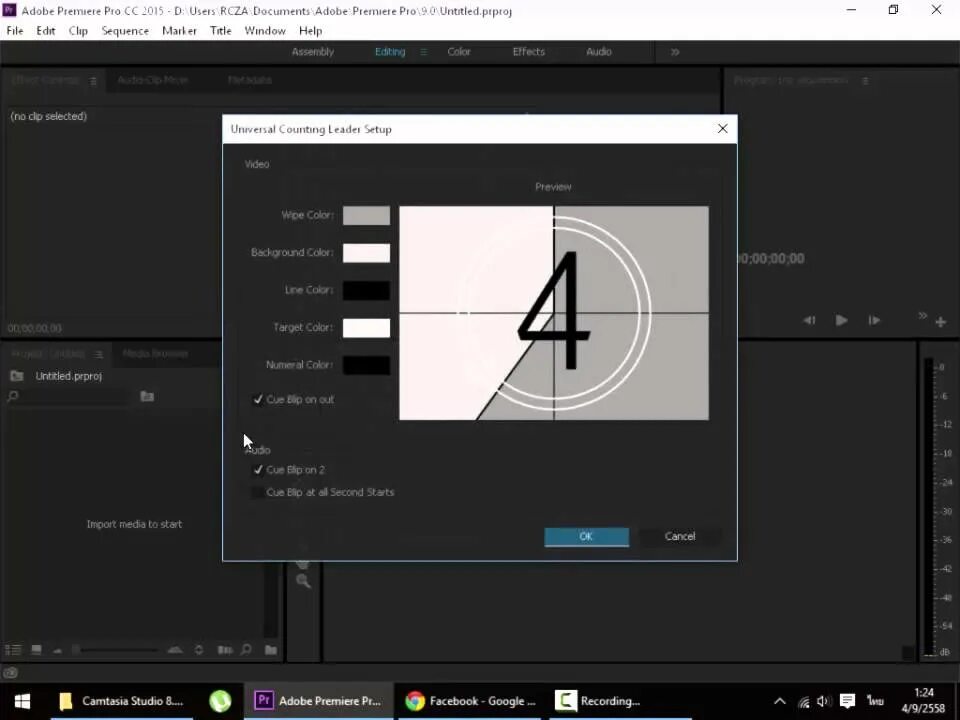Open the Effect Controls panel menu
The width and height of the screenshot is (960, 720).
[93, 81]
